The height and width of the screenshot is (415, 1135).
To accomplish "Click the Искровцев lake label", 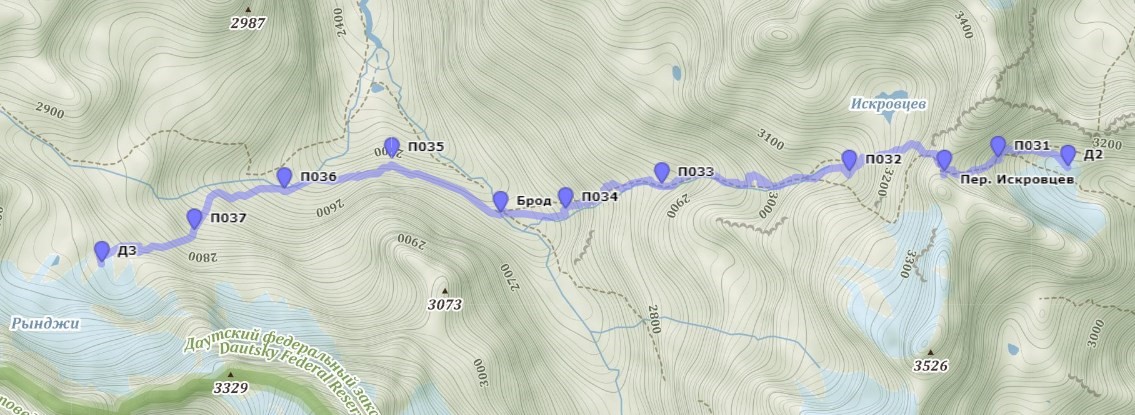I will (x=889, y=104).
